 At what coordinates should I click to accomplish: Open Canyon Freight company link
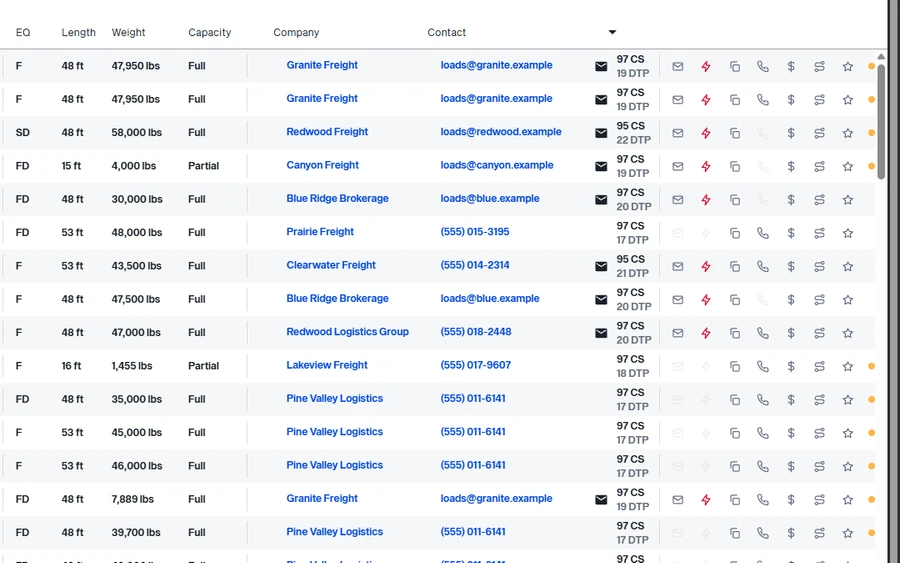323,165
